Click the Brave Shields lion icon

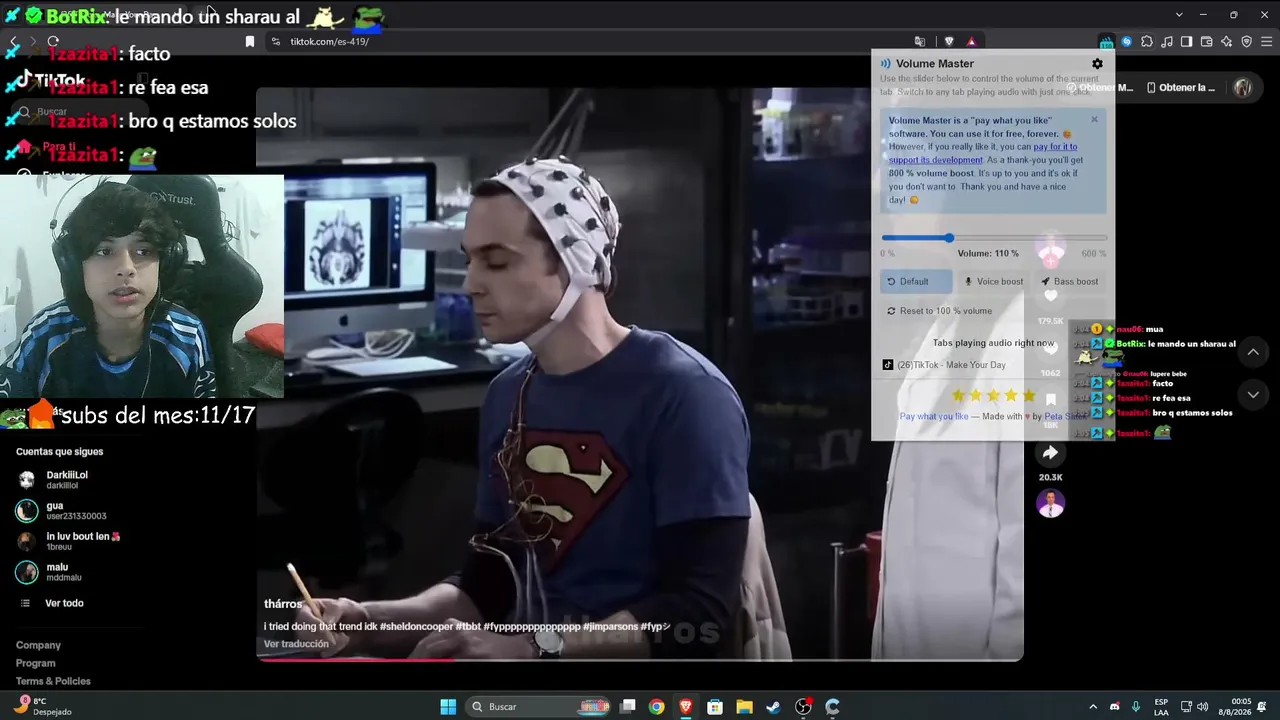click(949, 42)
